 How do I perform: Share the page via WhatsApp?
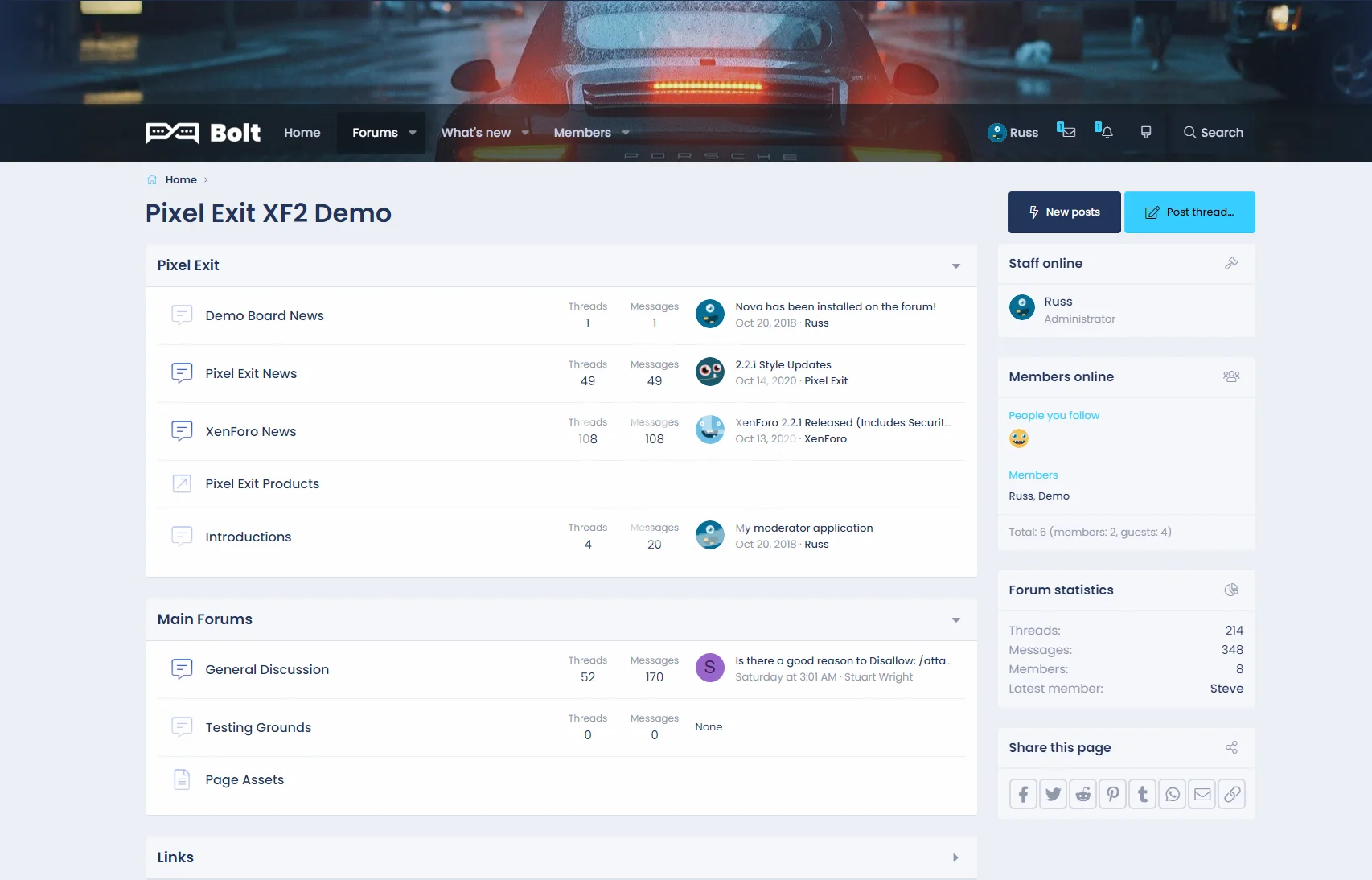click(1173, 795)
